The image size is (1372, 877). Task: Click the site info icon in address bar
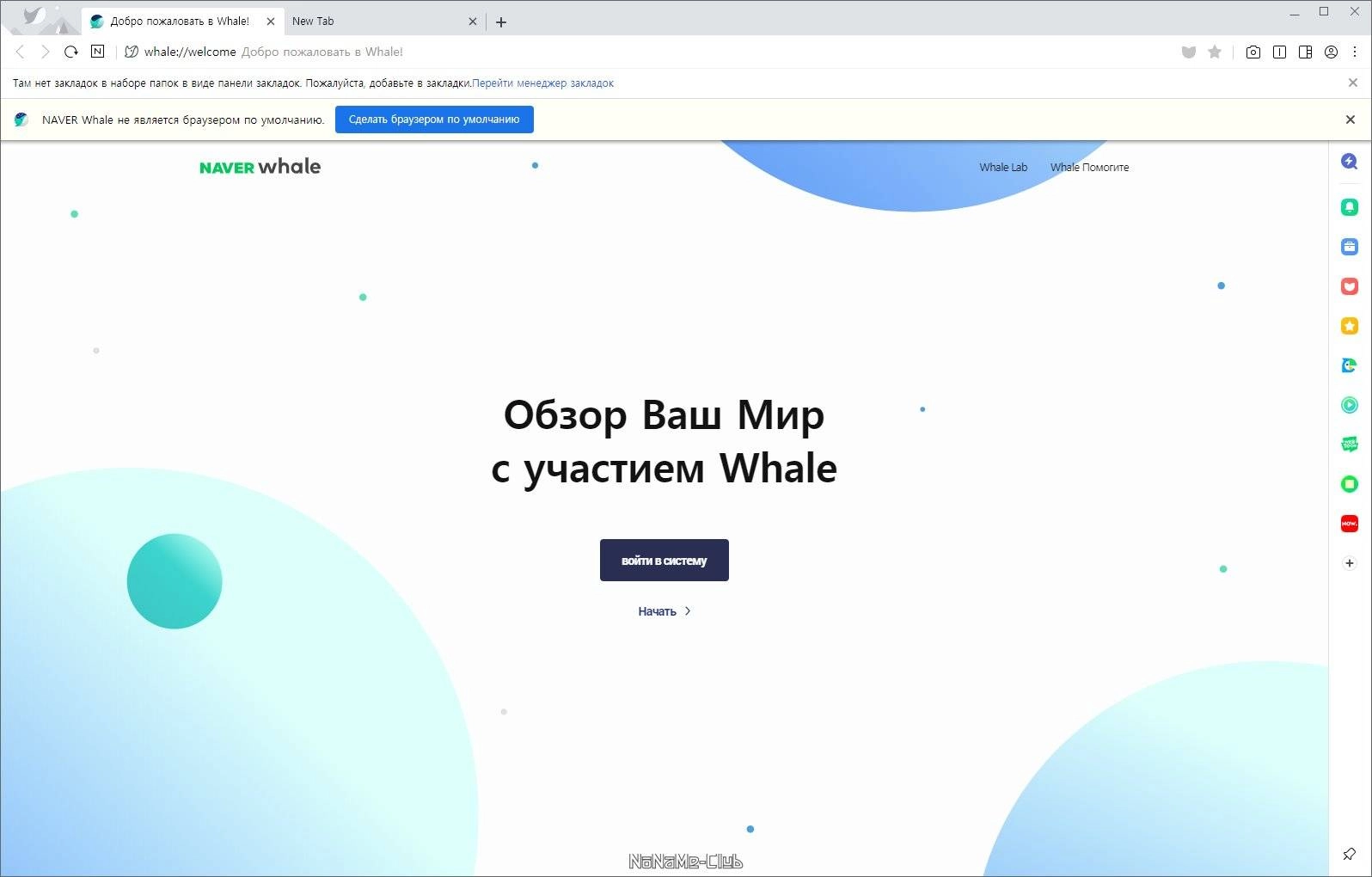pyautogui.click(x=132, y=52)
